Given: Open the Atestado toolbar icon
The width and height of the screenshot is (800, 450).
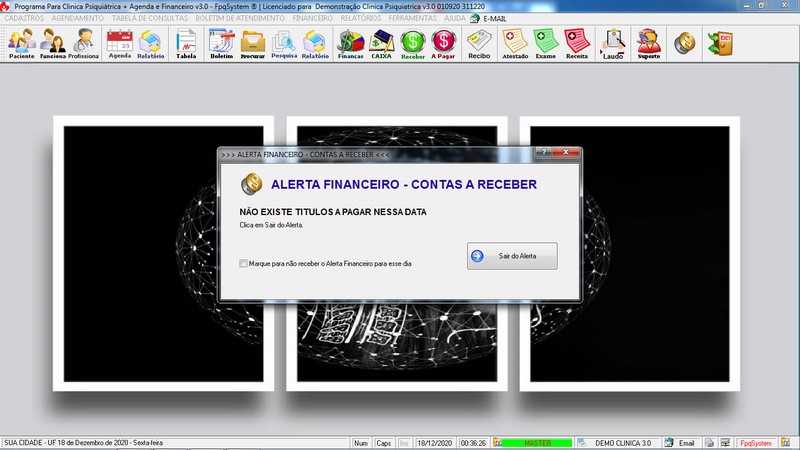Looking at the screenshot, I should pyautogui.click(x=515, y=44).
